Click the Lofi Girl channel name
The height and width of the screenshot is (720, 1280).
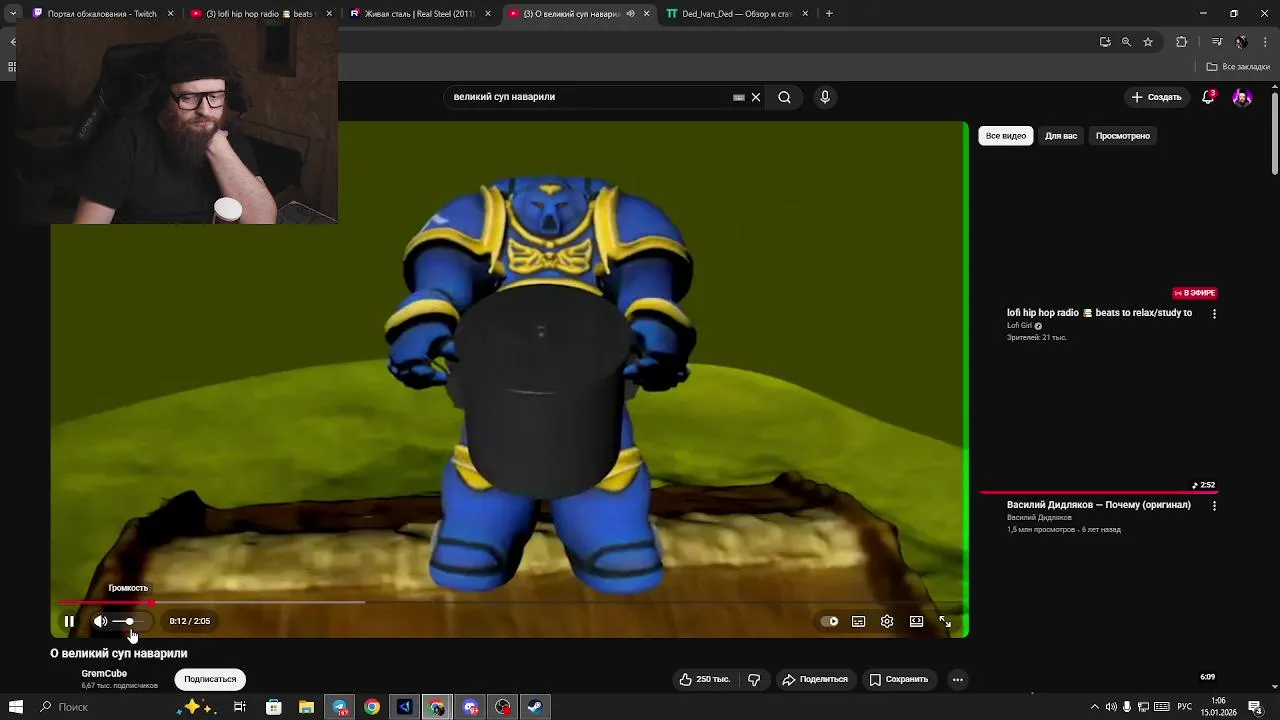(x=1019, y=326)
